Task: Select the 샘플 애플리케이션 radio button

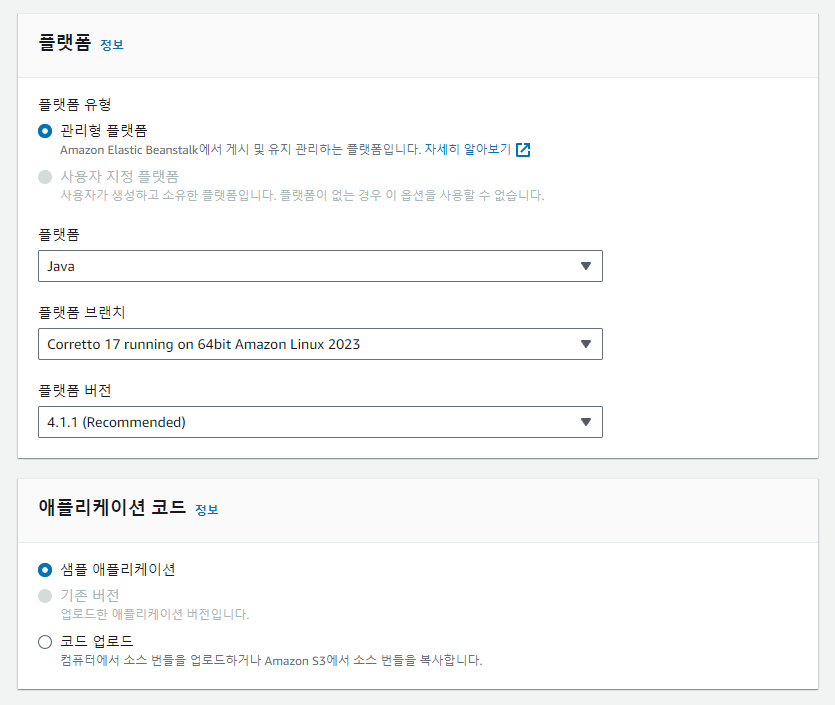Action: pyautogui.click(x=45, y=570)
